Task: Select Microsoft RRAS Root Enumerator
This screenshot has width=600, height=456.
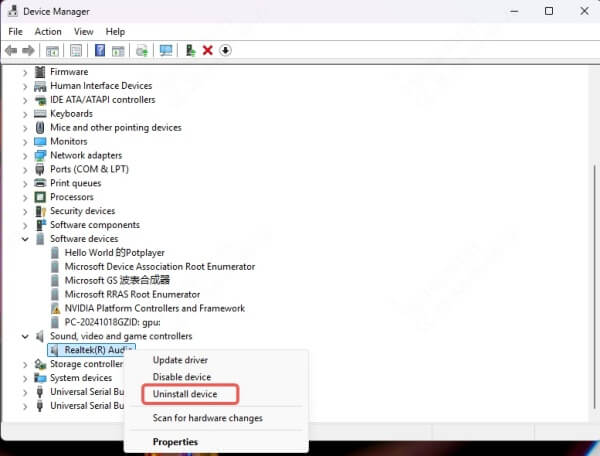Action: 132,294
